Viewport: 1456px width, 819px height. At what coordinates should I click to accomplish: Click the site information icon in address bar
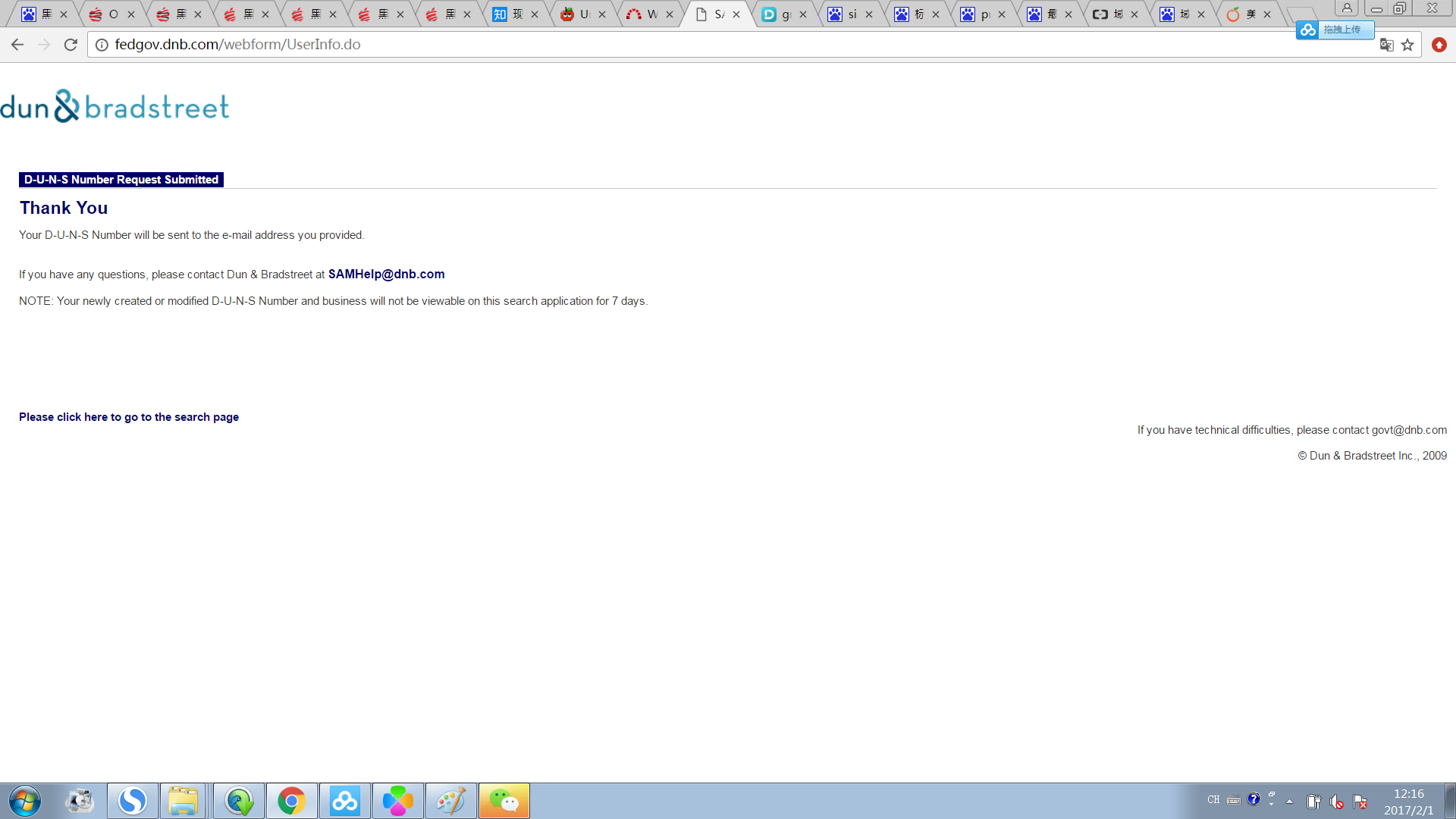(102, 45)
